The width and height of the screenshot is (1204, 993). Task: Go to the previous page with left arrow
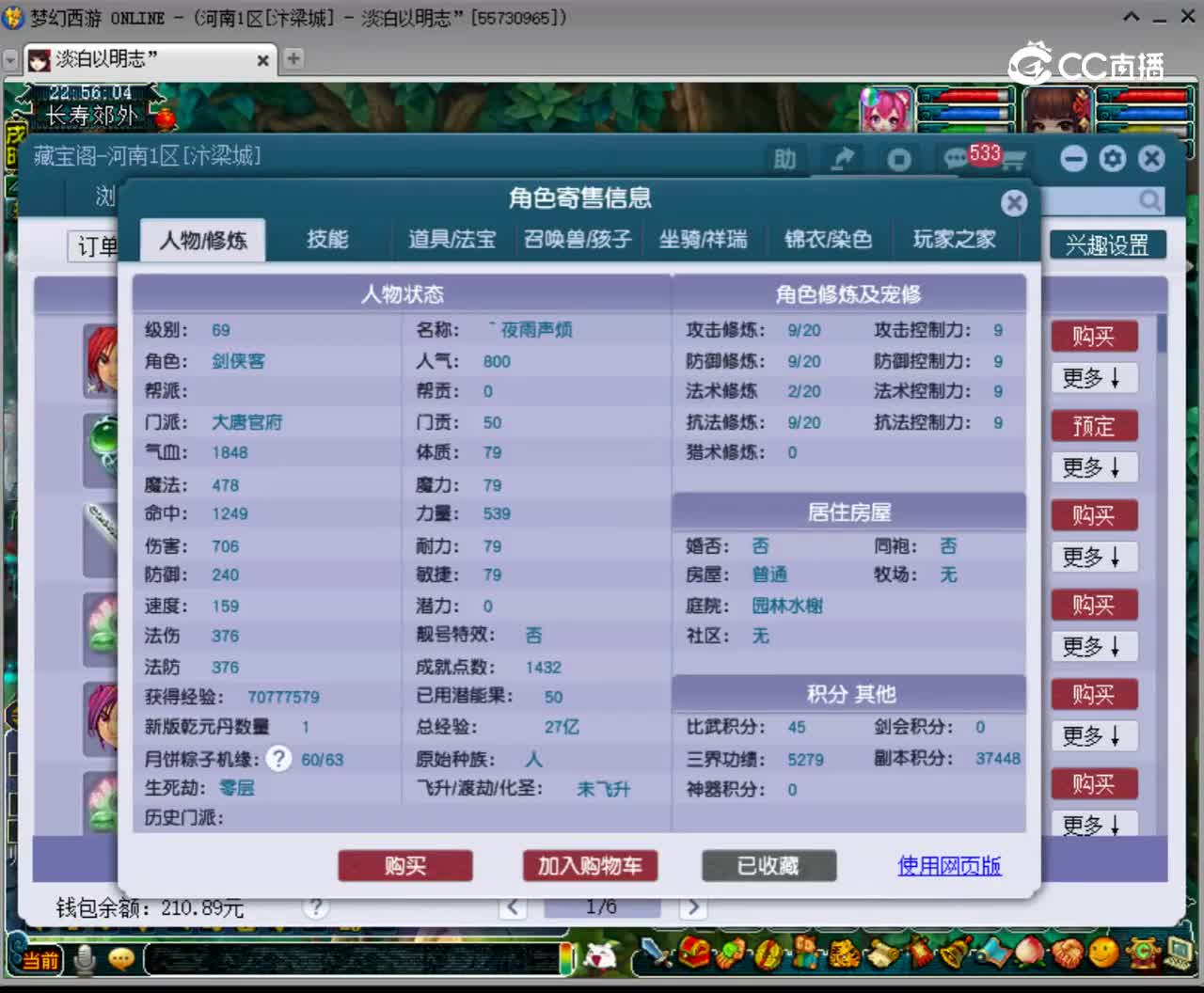pyautogui.click(x=513, y=907)
